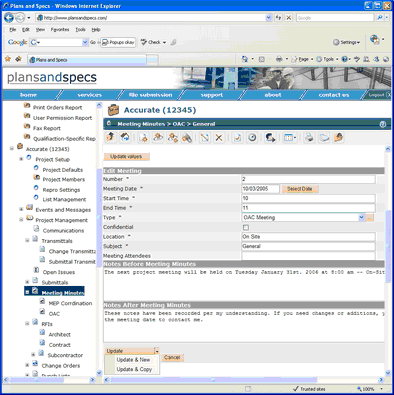
Task: Click the Select Date button
Action: pos(300,189)
